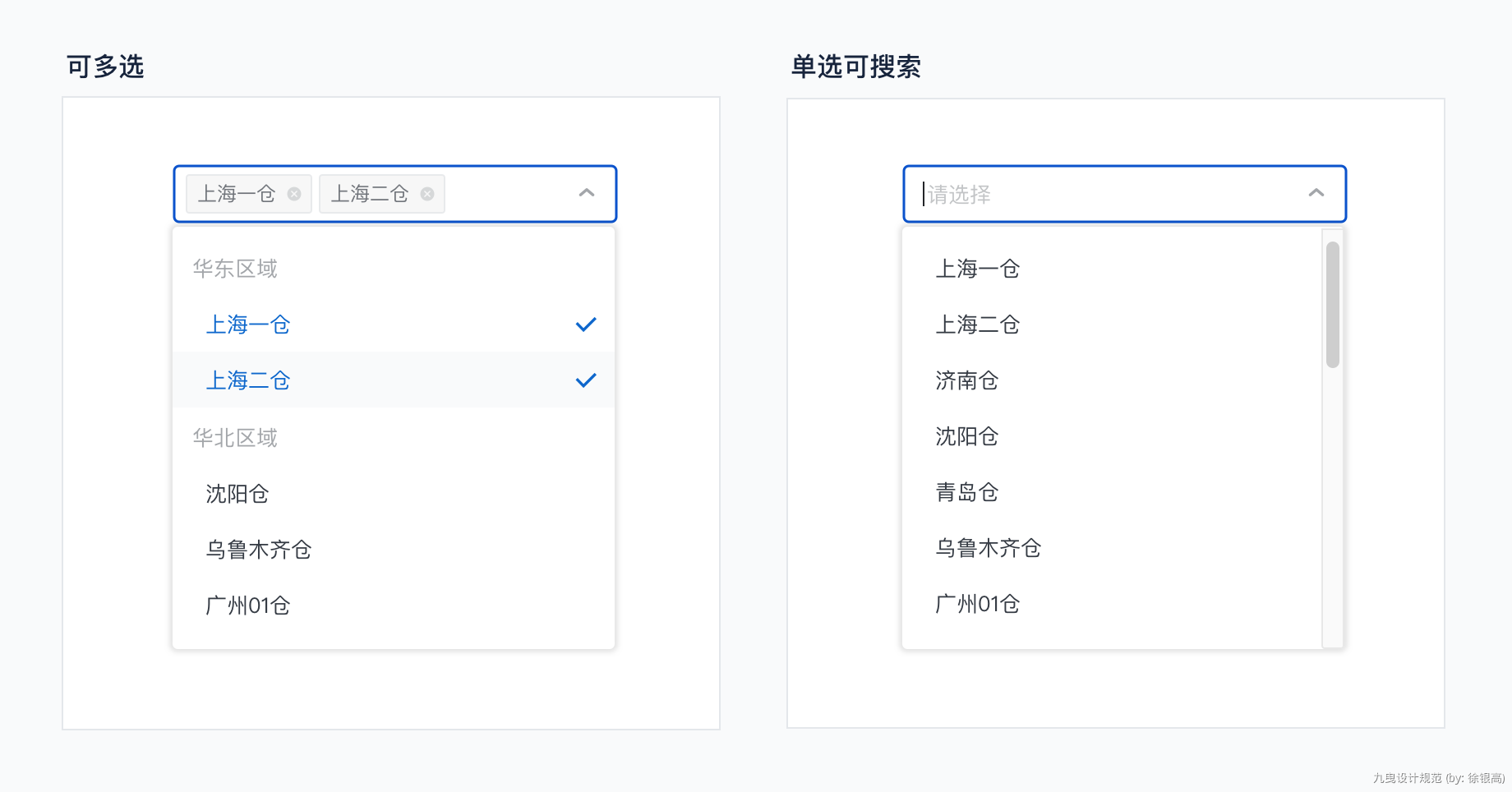Click checkmark icon beside 上海一仓

586,325
